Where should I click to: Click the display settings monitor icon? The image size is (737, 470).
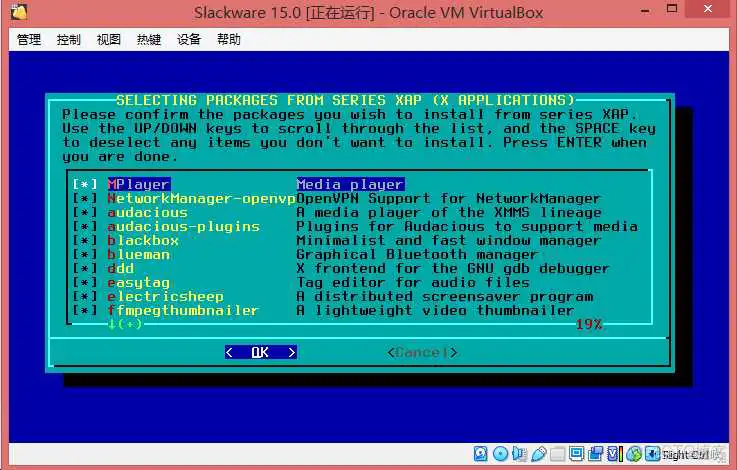click(x=576, y=454)
